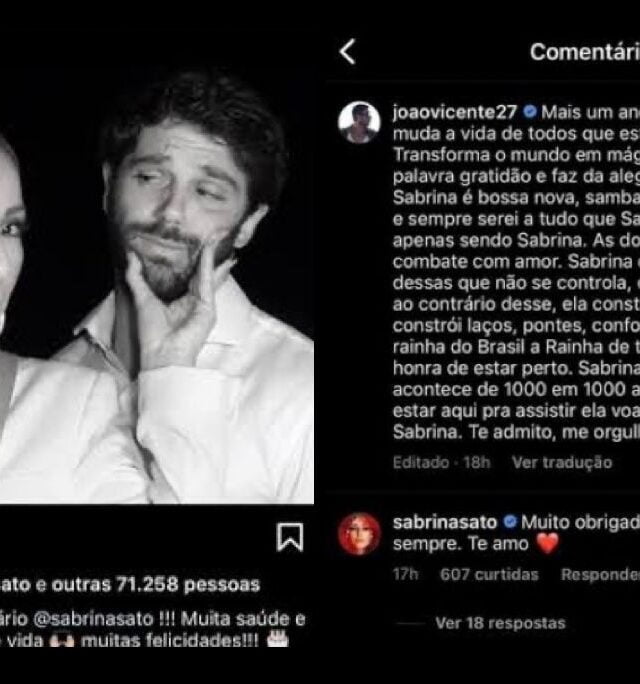Tap the black-and-white couple photo
Image resolution: width=640 pixels, height=684 pixels.
tap(157, 286)
